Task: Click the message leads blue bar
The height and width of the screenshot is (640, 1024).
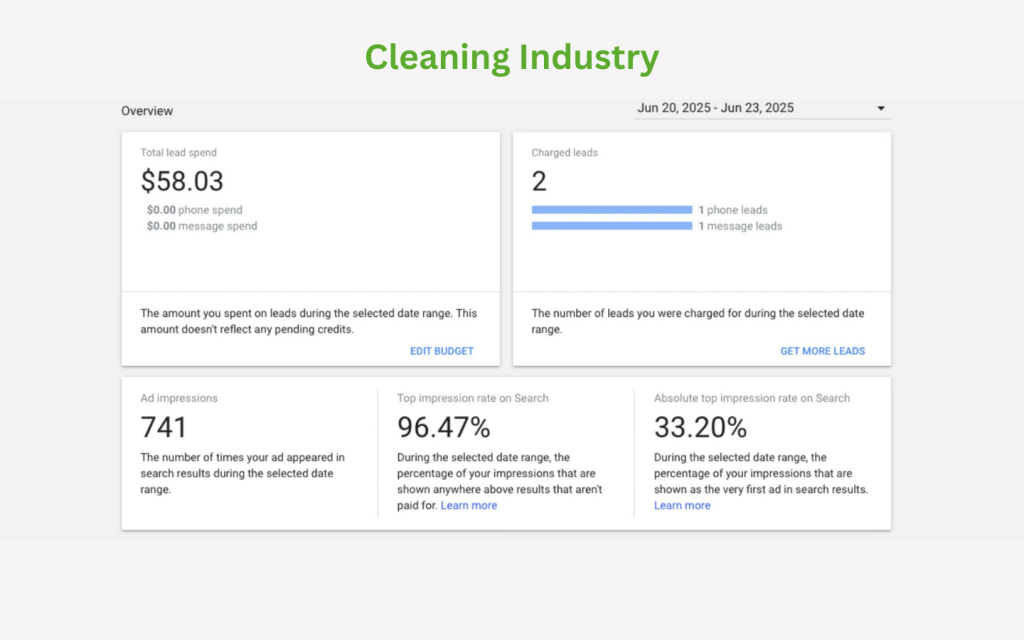Action: (x=611, y=226)
